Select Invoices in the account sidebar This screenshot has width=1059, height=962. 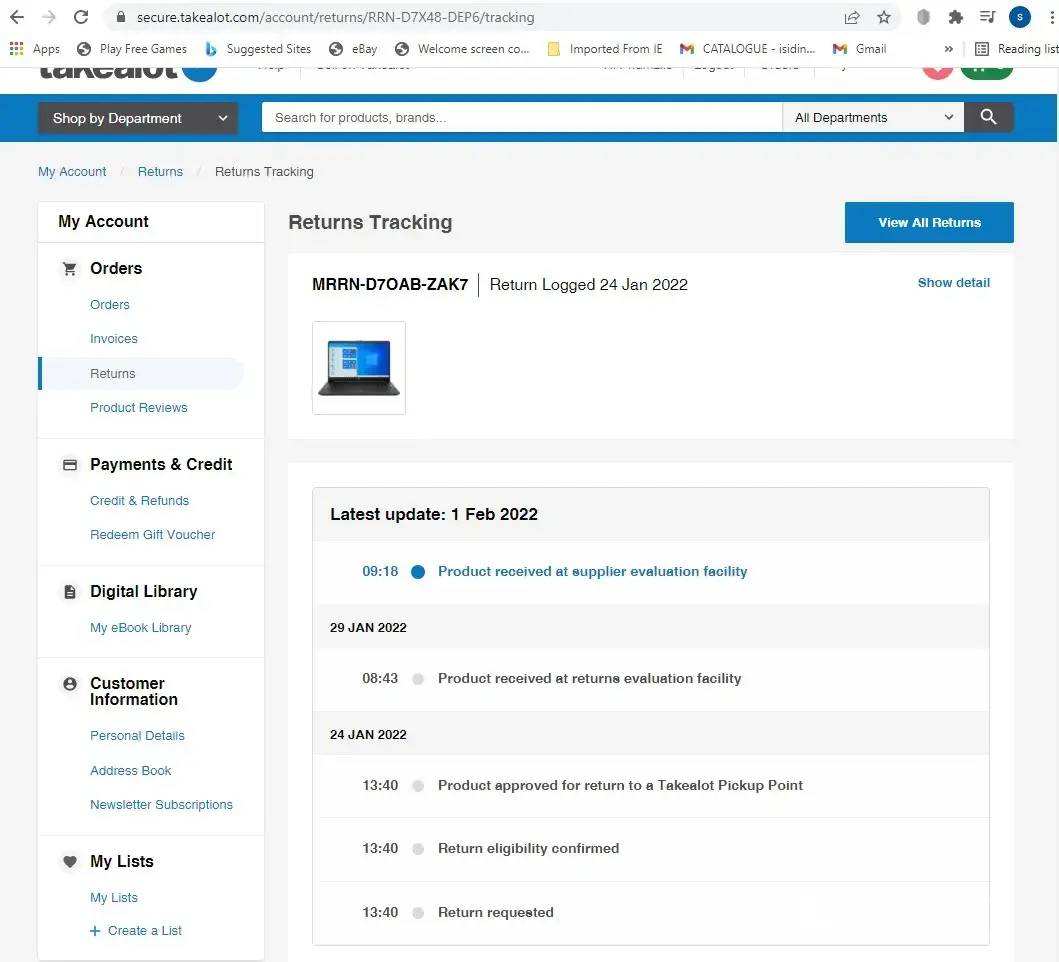pyautogui.click(x=114, y=339)
